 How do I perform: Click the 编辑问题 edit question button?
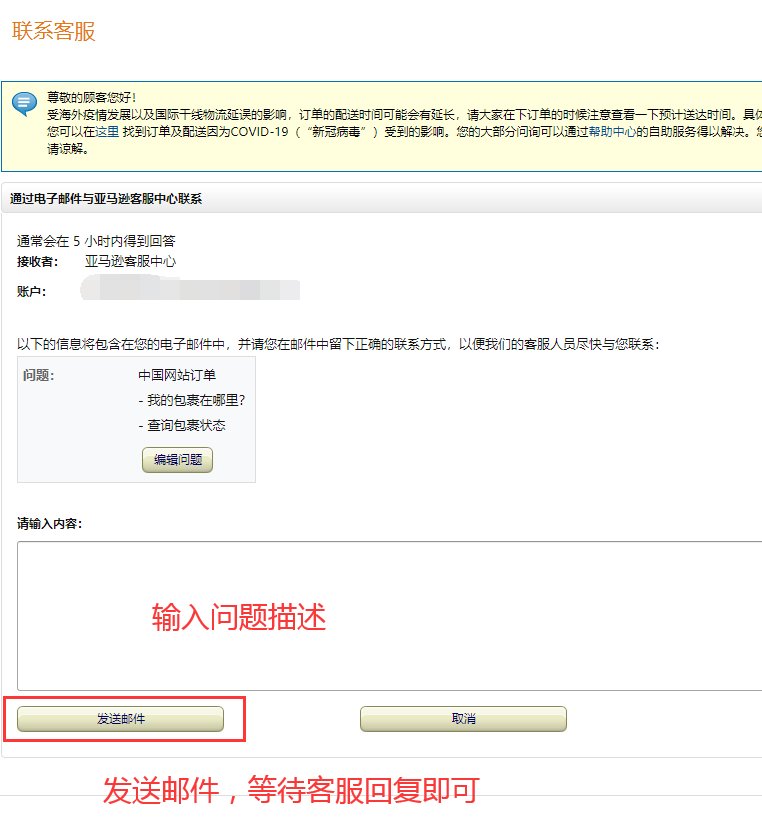pos(178,459)
